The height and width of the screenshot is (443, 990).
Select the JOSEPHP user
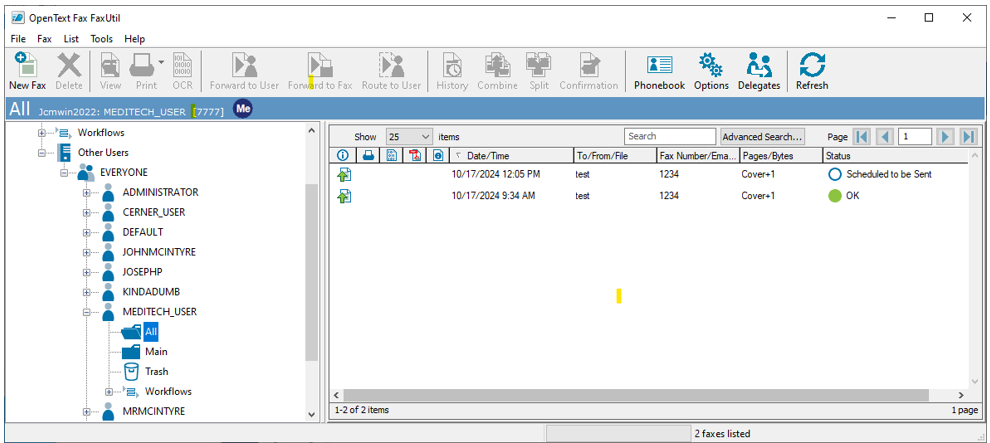coord(142,272)
